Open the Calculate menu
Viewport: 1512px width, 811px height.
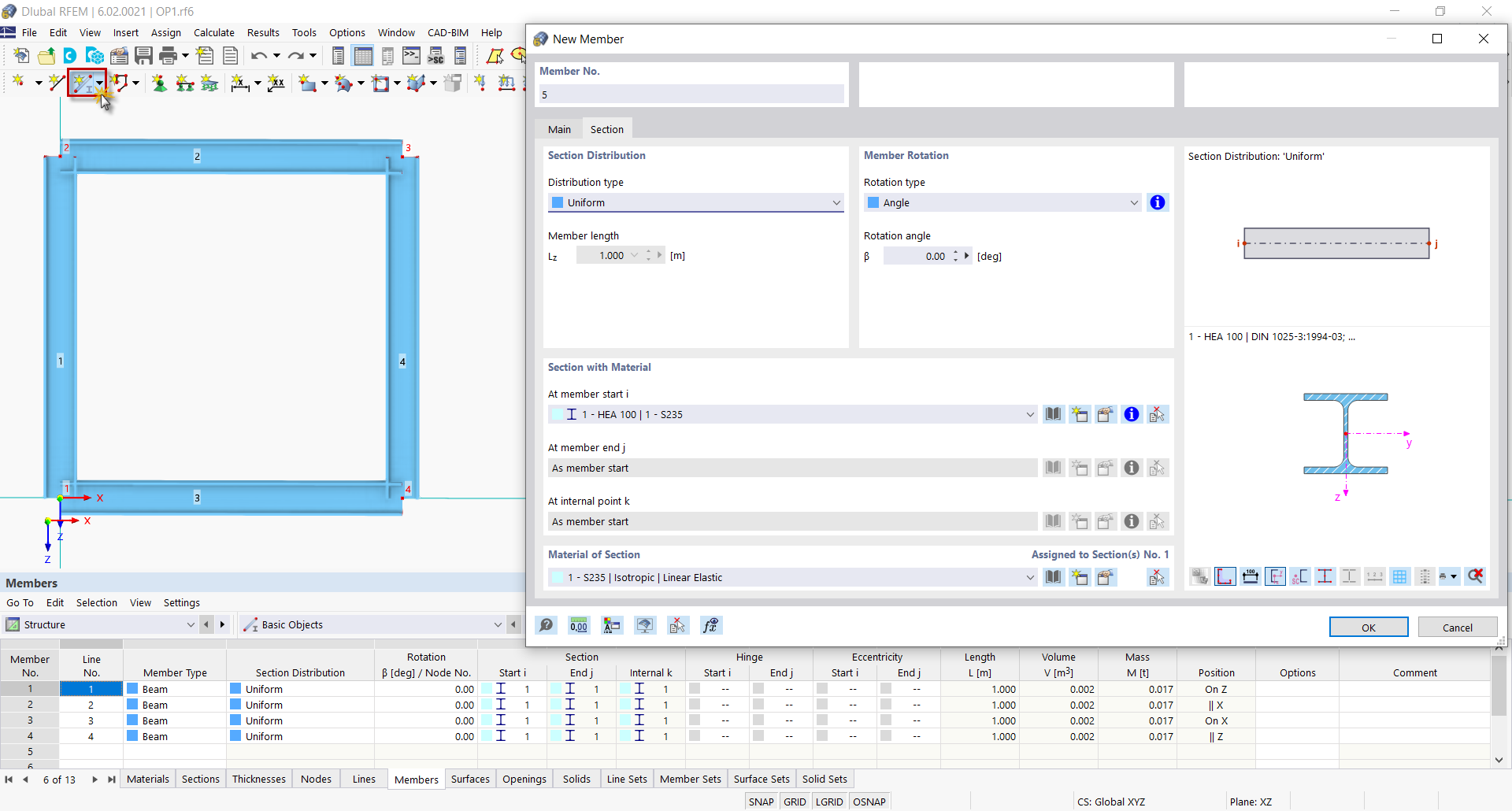click(x=214, y=32)
